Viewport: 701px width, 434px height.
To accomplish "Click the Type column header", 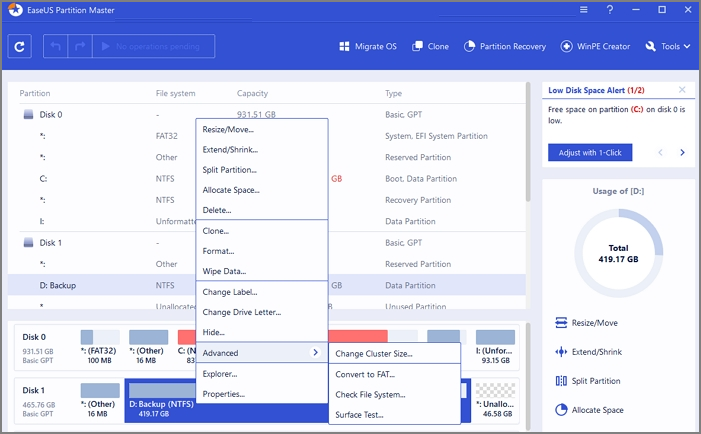I will [393, 93].
